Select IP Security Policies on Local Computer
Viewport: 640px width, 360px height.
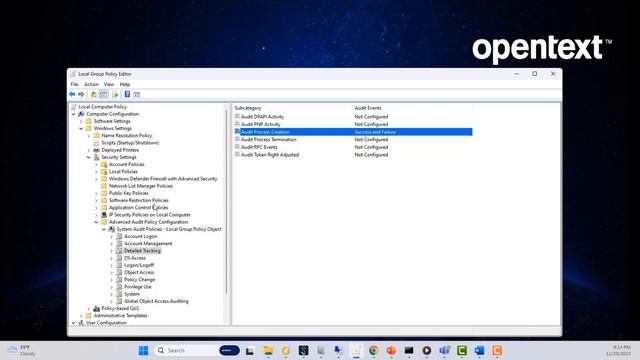tap(149, 215)
